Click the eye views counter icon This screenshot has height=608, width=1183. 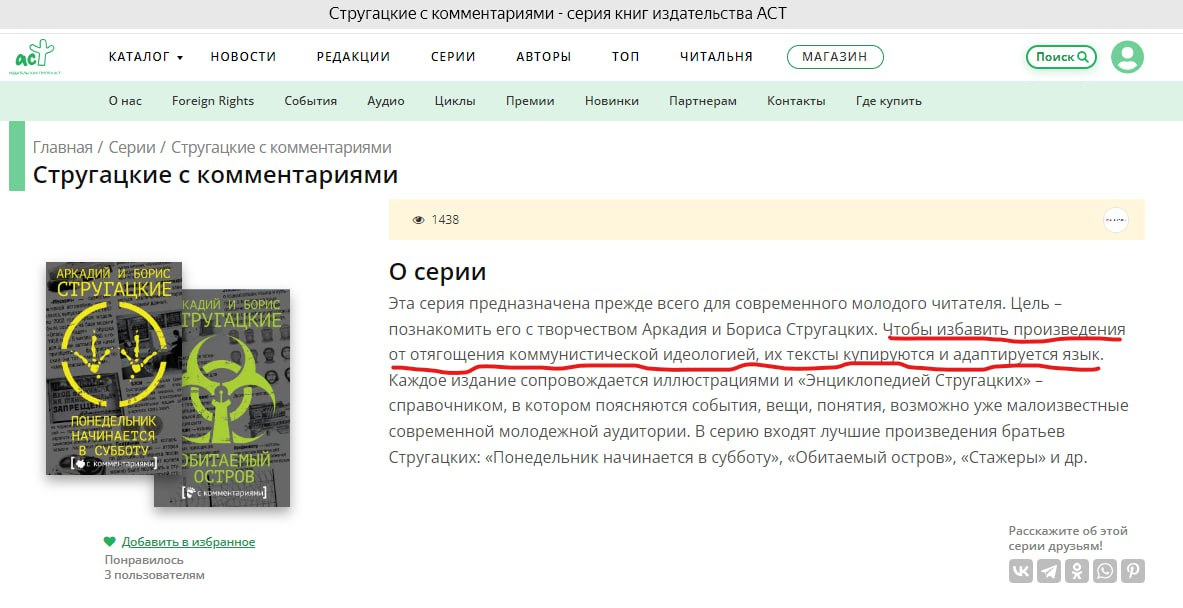coord(418,220)
